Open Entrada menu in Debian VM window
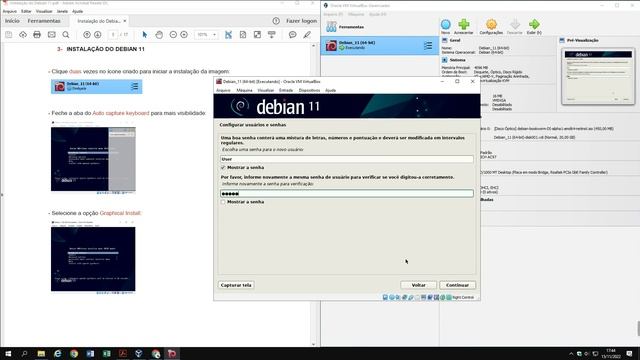 (x=286, y=90)
